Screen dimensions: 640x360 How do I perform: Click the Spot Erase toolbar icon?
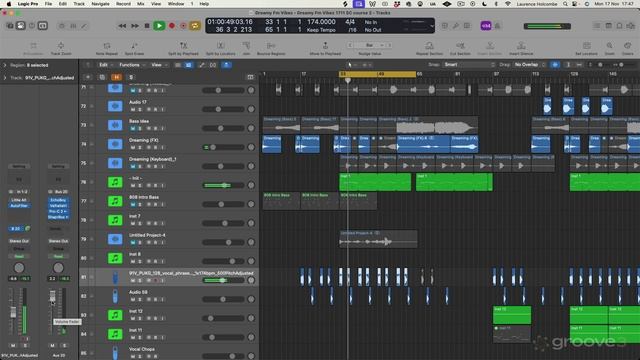tap(134, 46)
